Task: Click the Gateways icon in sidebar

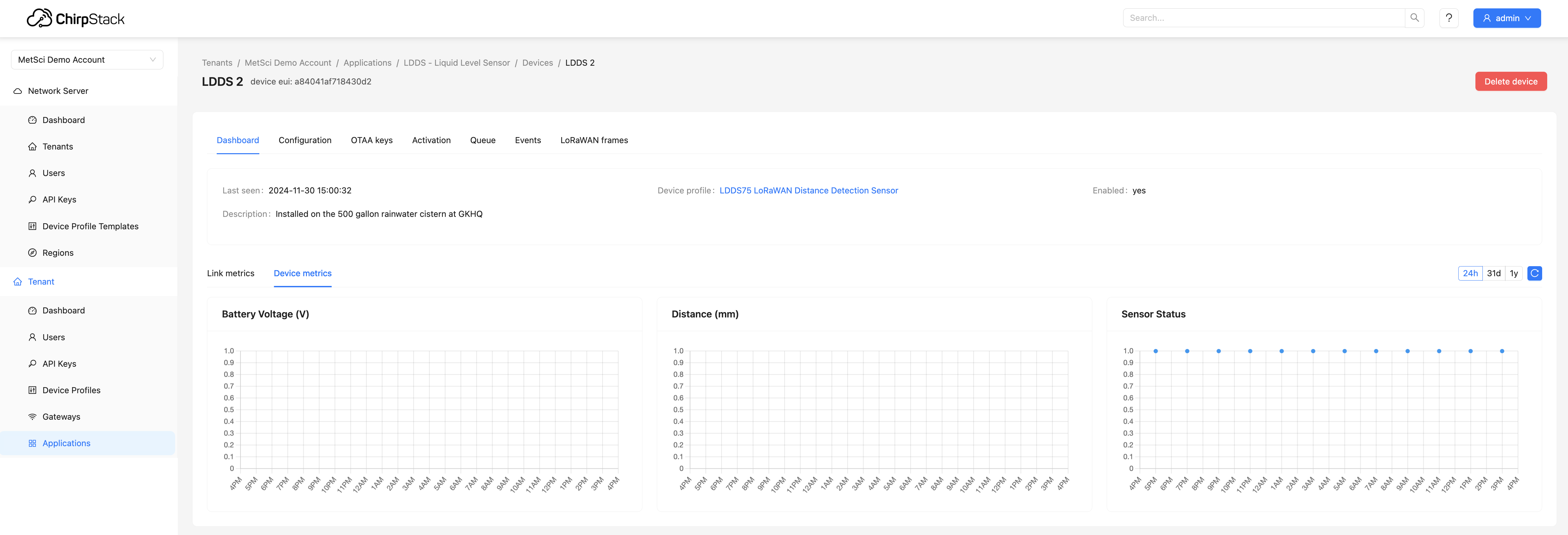Action: [32, 416]
